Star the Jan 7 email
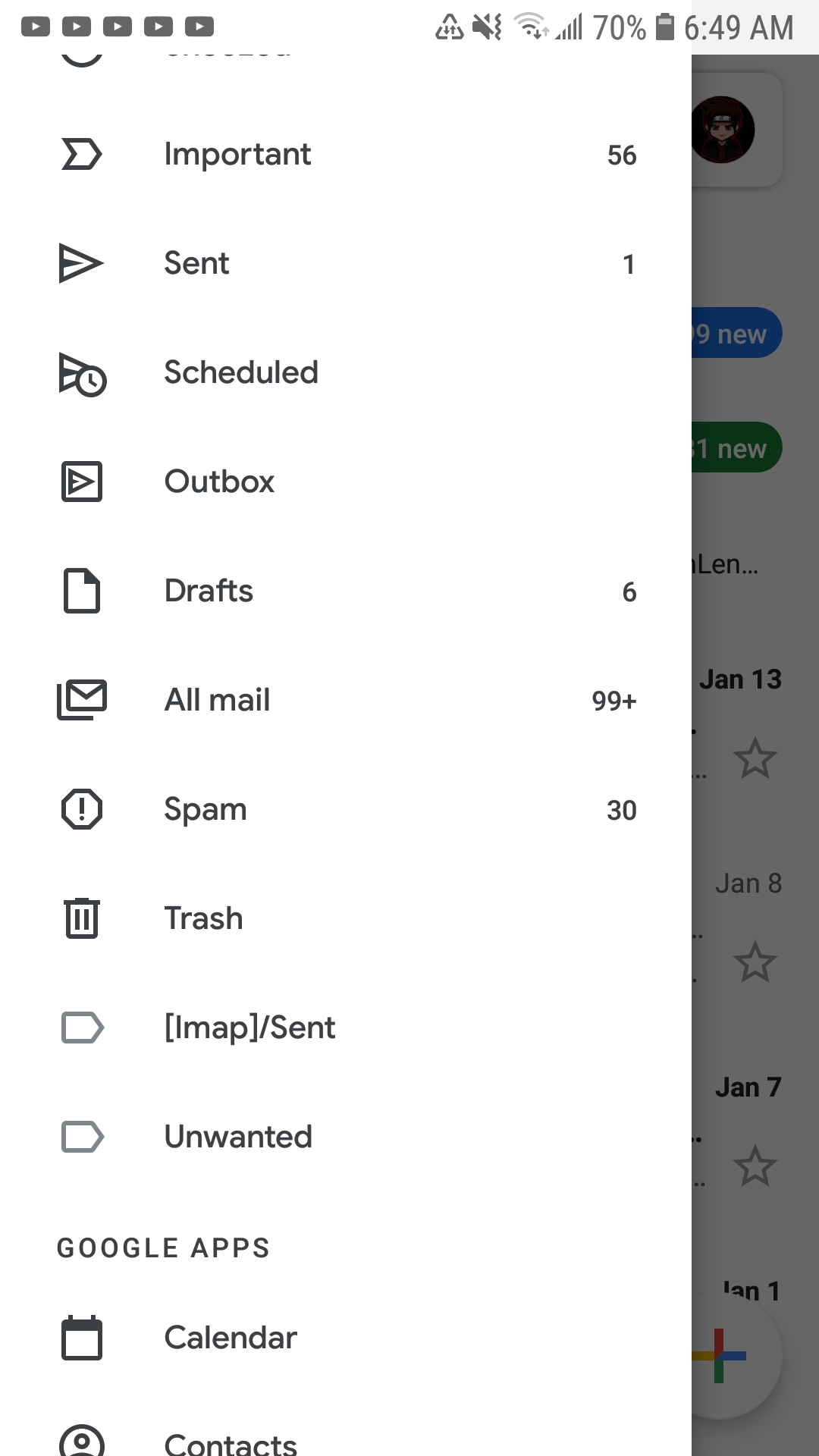The image size is (819, 1456). click(755, 1166)
